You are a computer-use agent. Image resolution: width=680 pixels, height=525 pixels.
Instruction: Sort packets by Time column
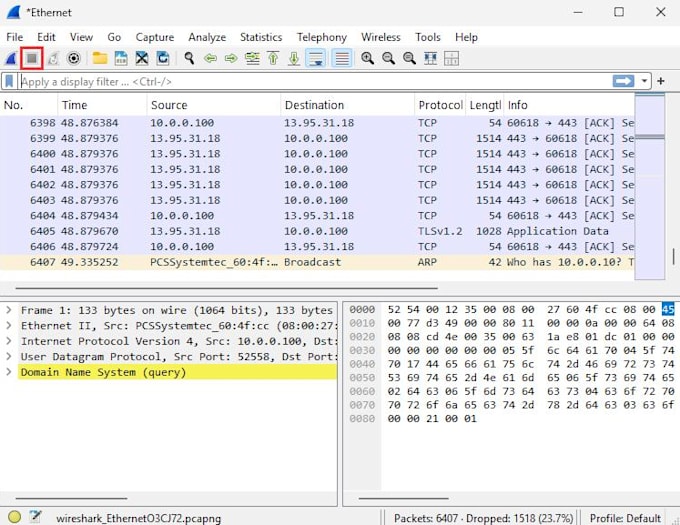point(102,105)
